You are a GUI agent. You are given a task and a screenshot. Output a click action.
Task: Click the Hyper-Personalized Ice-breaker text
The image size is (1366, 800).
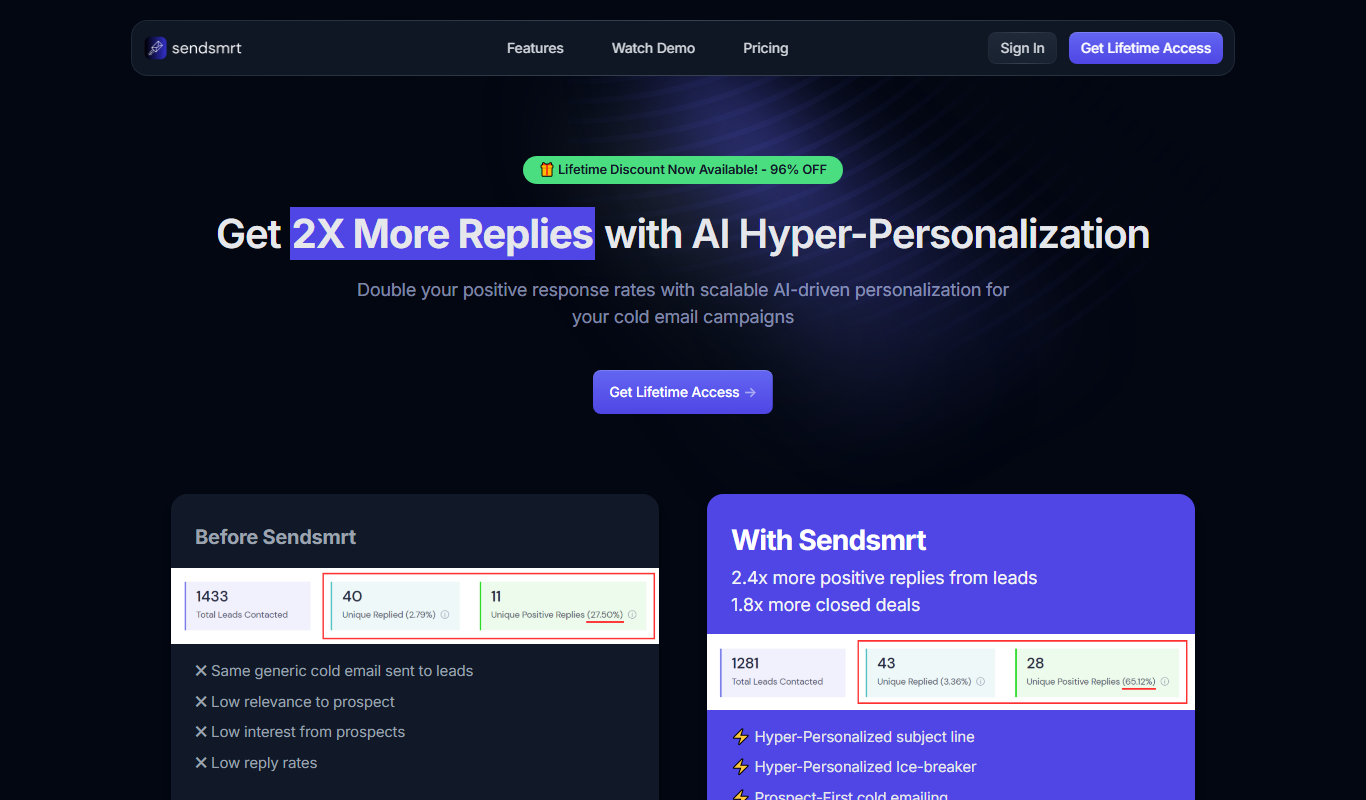click(x=866, y=767)
